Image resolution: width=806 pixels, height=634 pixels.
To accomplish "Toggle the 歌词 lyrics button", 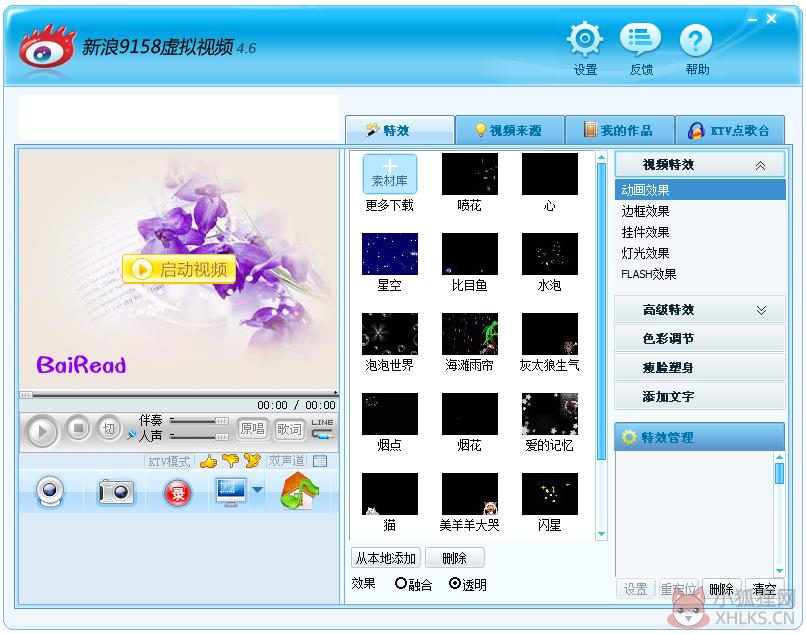I will pyautogui.click(x=289, y=428).
